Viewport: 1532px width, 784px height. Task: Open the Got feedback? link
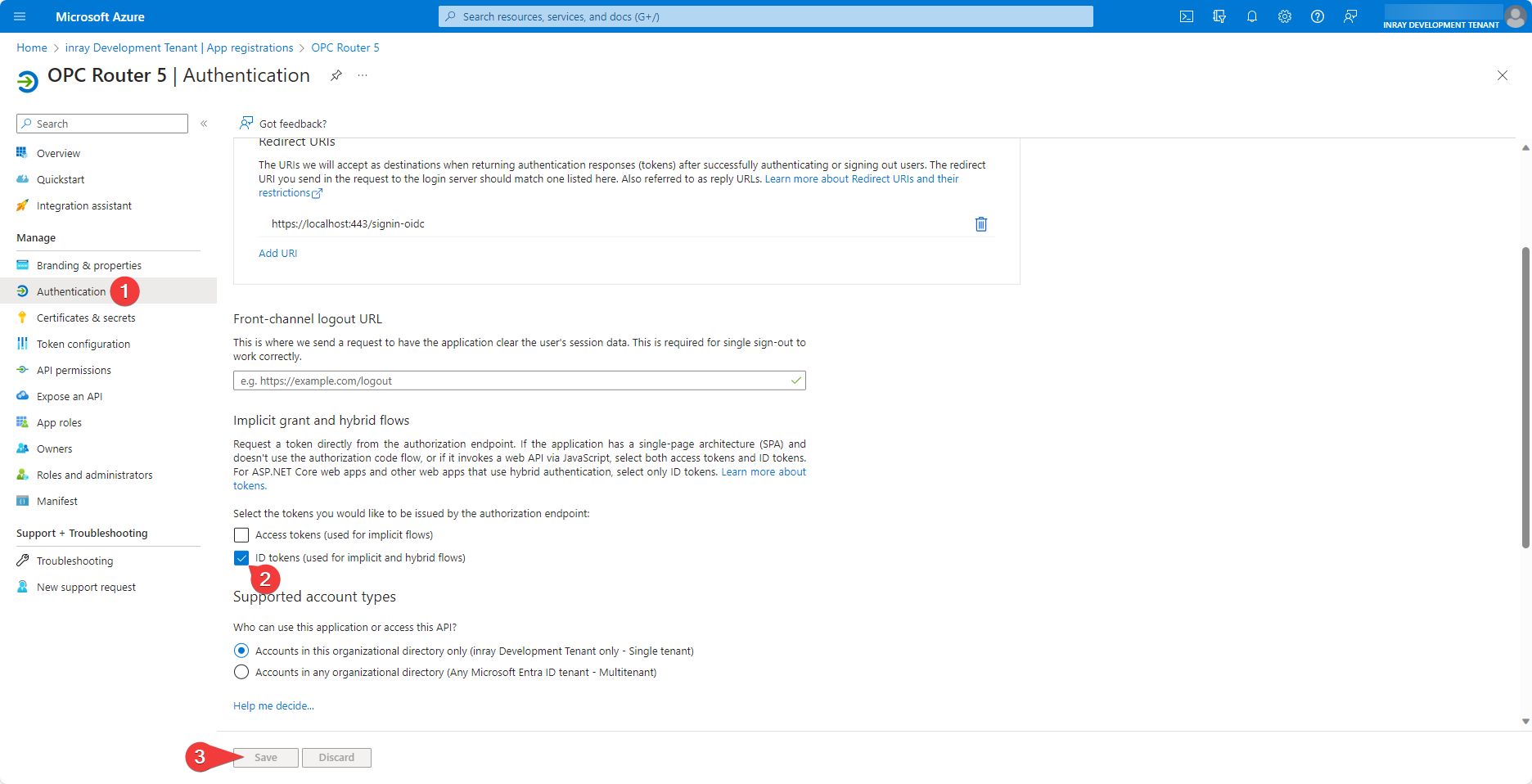click(x=283, y=124)
